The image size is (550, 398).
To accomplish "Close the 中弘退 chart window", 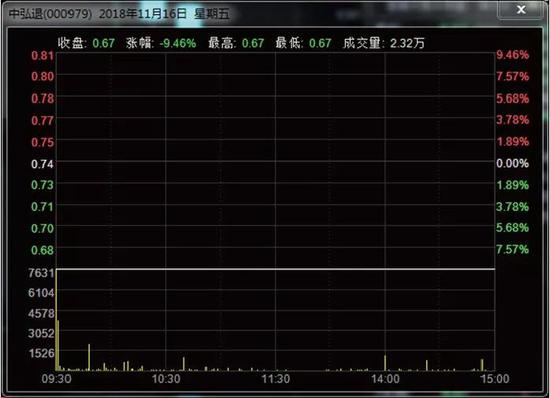I will [521, 10].
